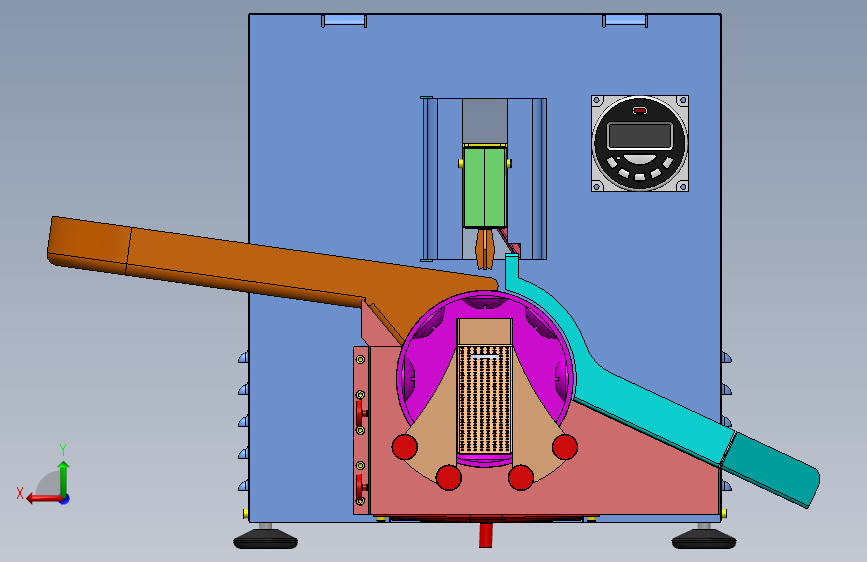Click the blue origin ball of the triad
Image resolution: width=867 pixels, height=562 pixels.
pos(65,499)
